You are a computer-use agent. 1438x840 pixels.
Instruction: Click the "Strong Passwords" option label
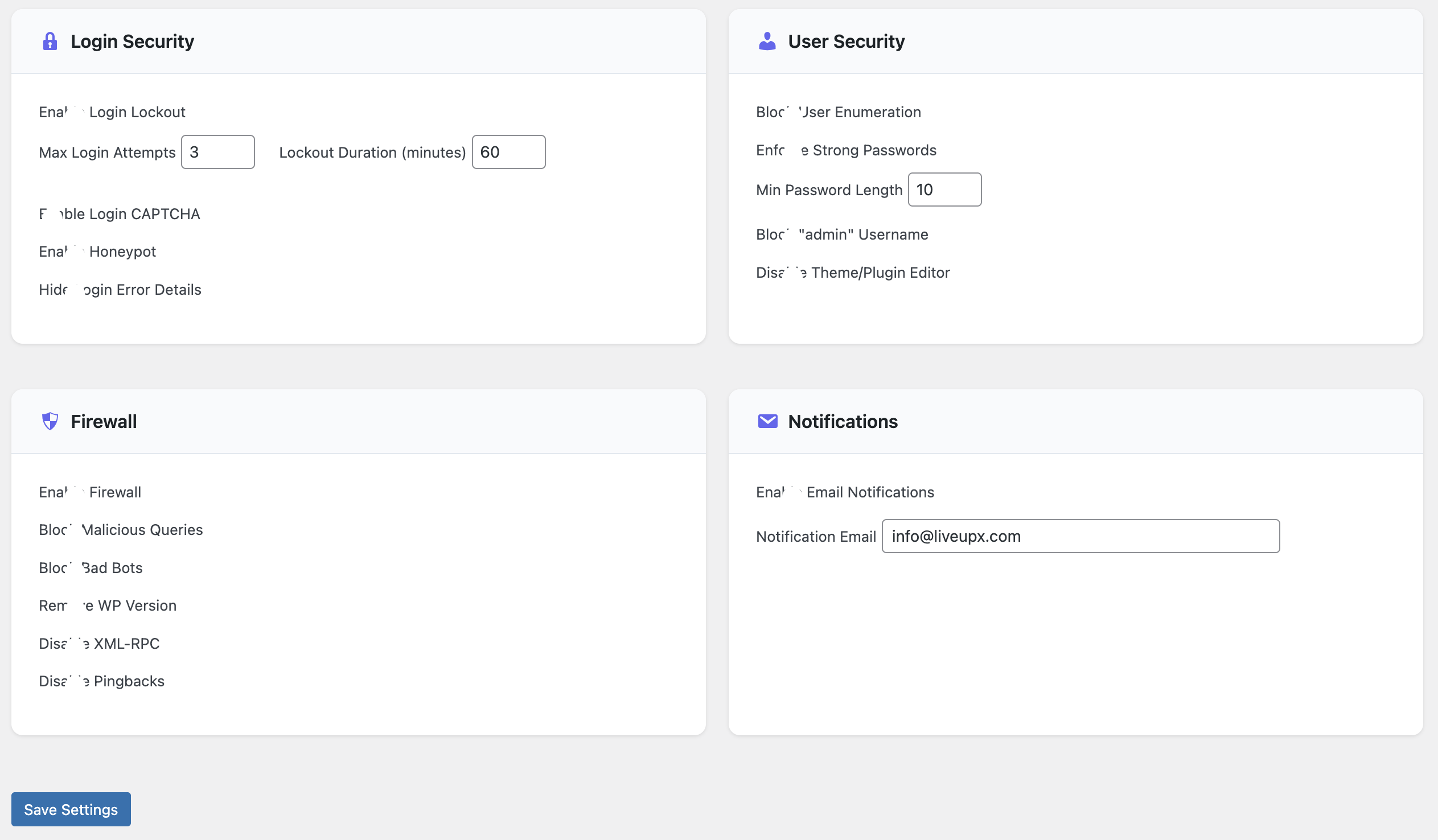click(x=847, y=150)
